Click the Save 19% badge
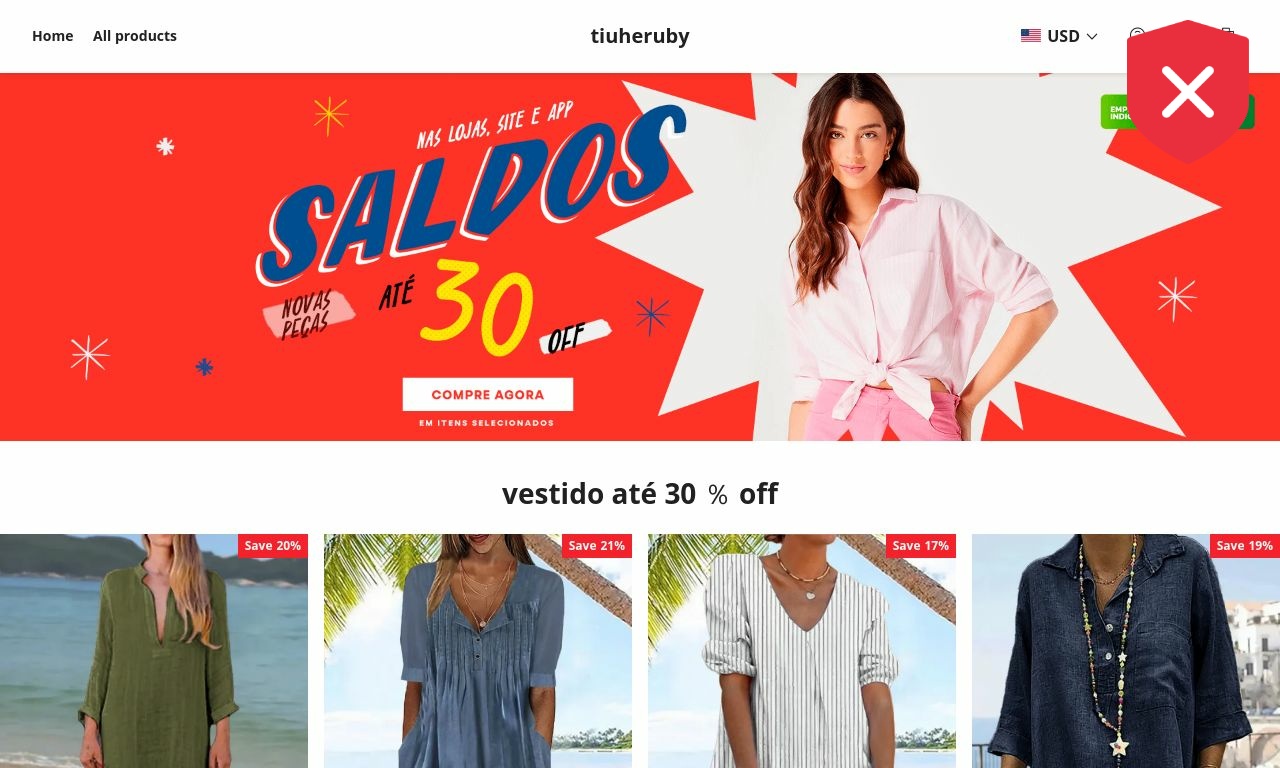 1245,546
